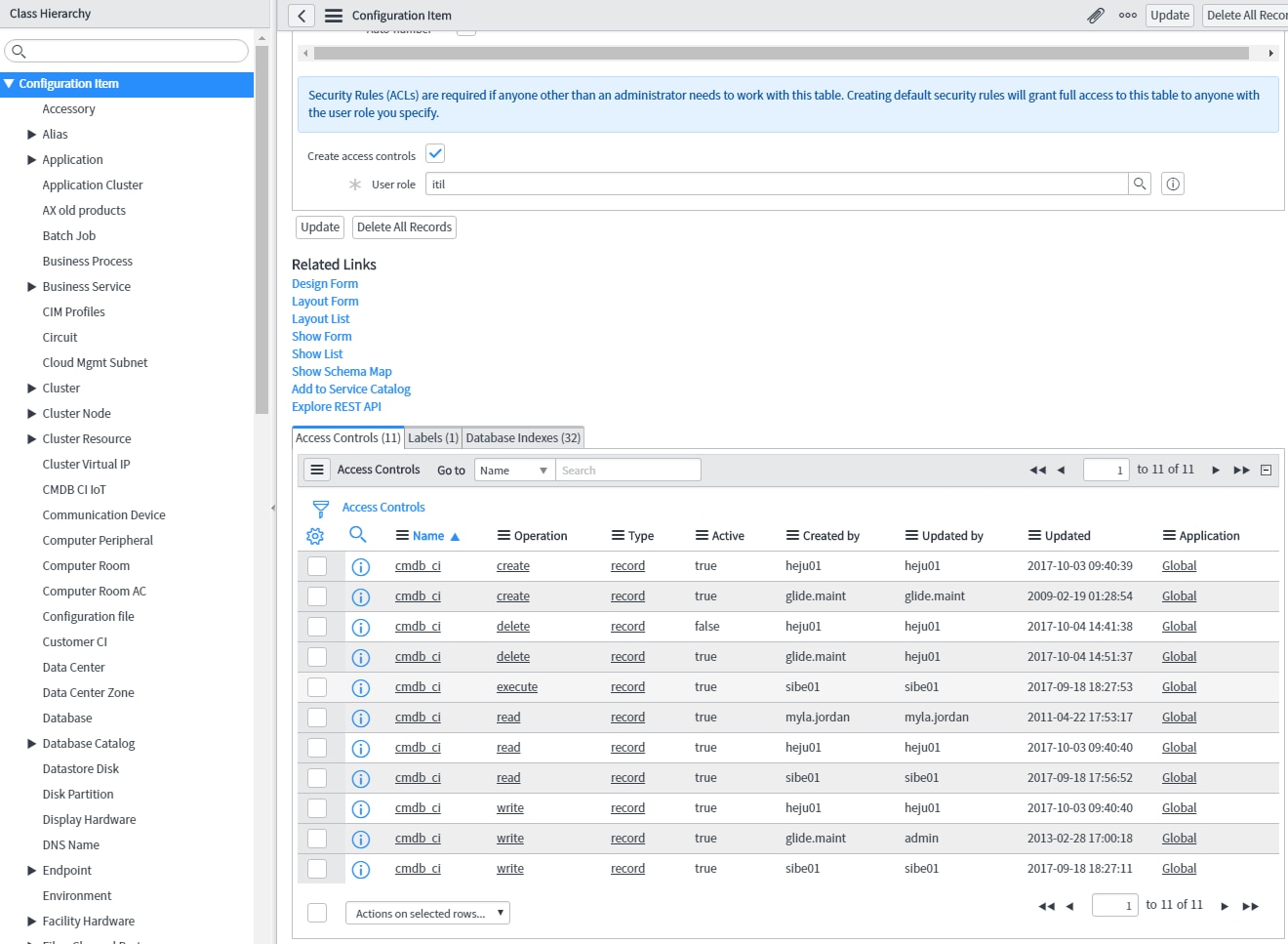Uncheck the Create access controls checkbox

point(435,154)
